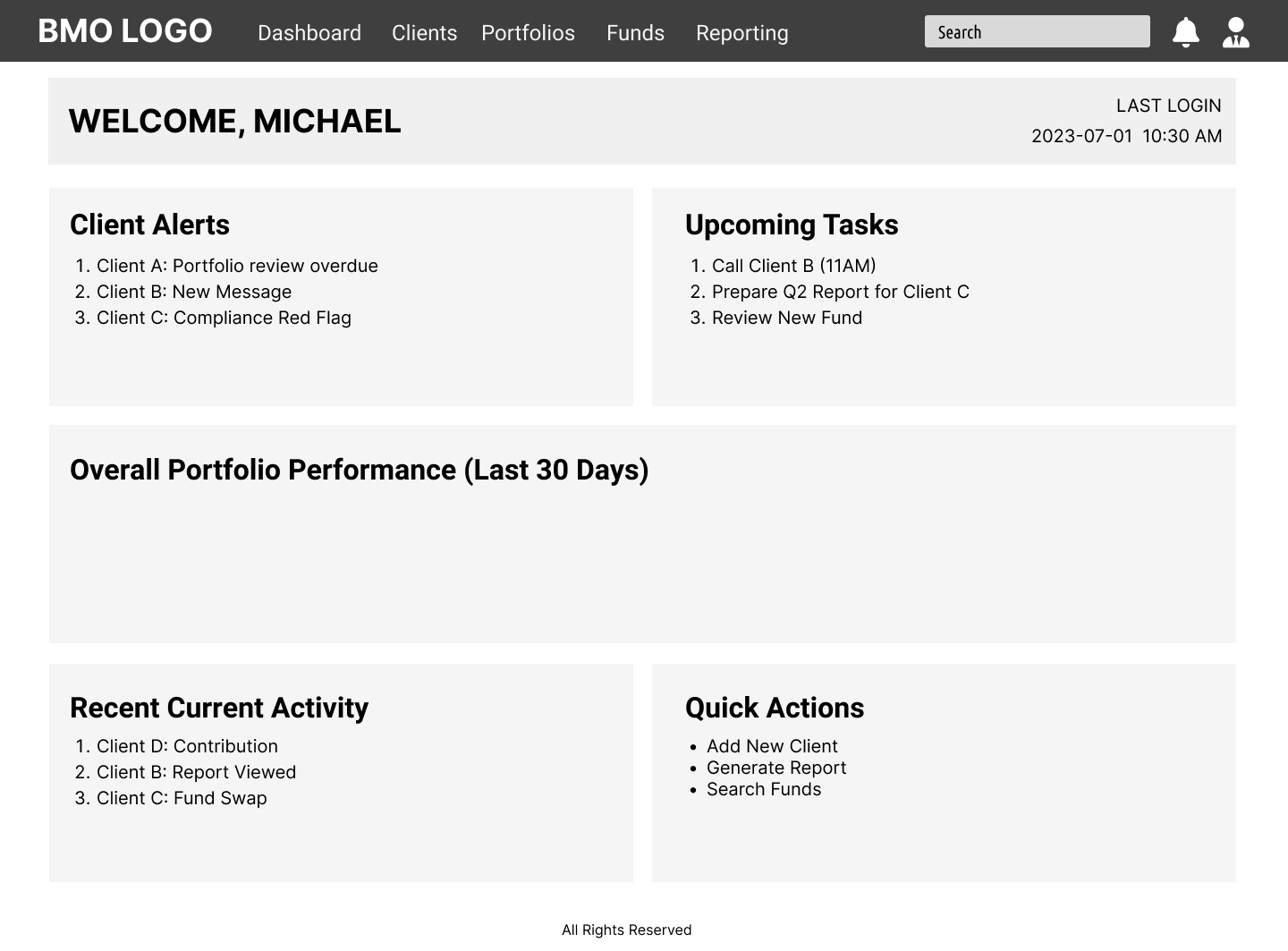Open Client C: Fund Swap activity
Image resolution: width=1288 pixels, height=951 pixels.
(182, 798)
